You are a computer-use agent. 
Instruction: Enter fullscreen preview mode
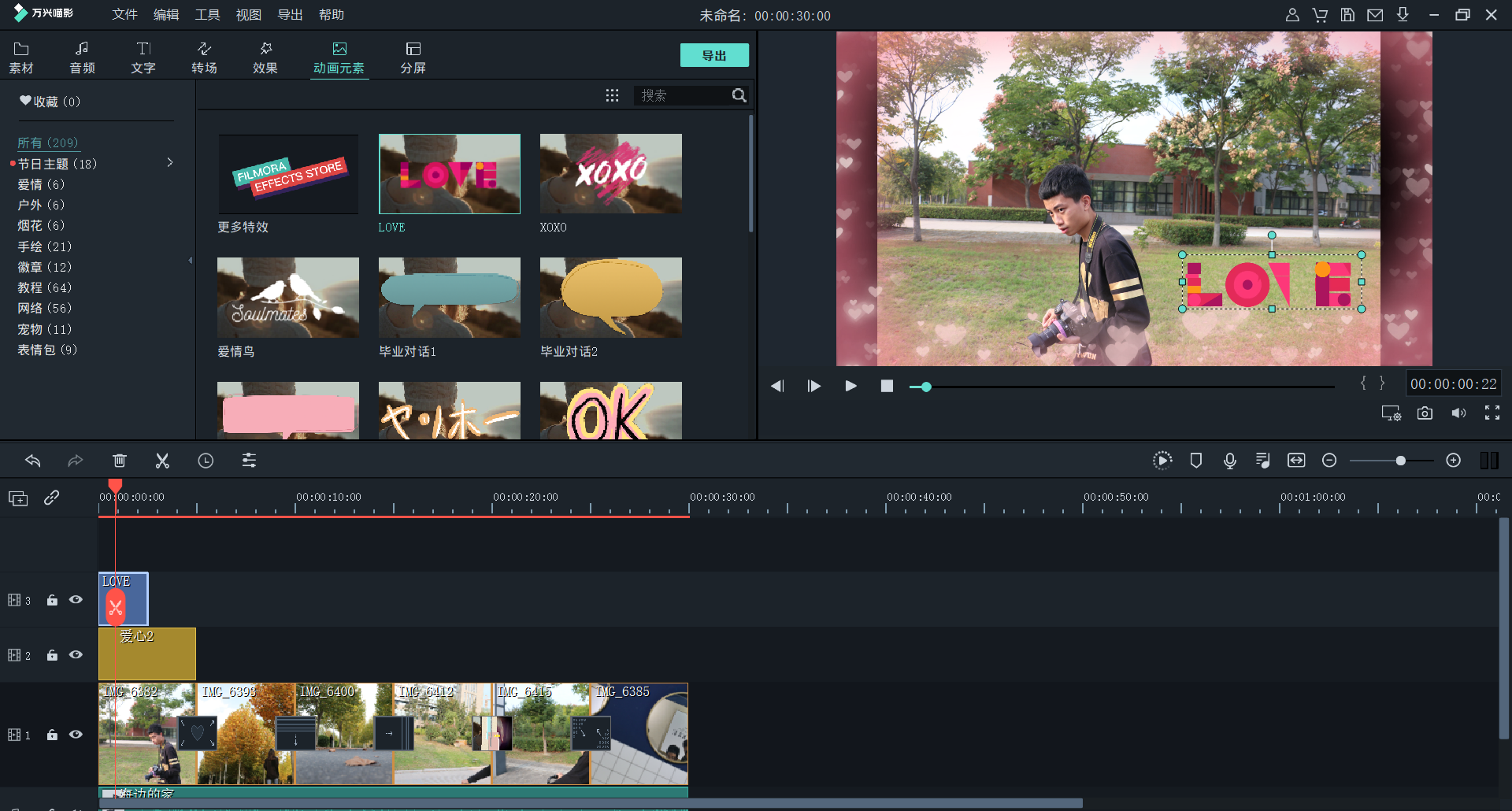(1492, 413)
